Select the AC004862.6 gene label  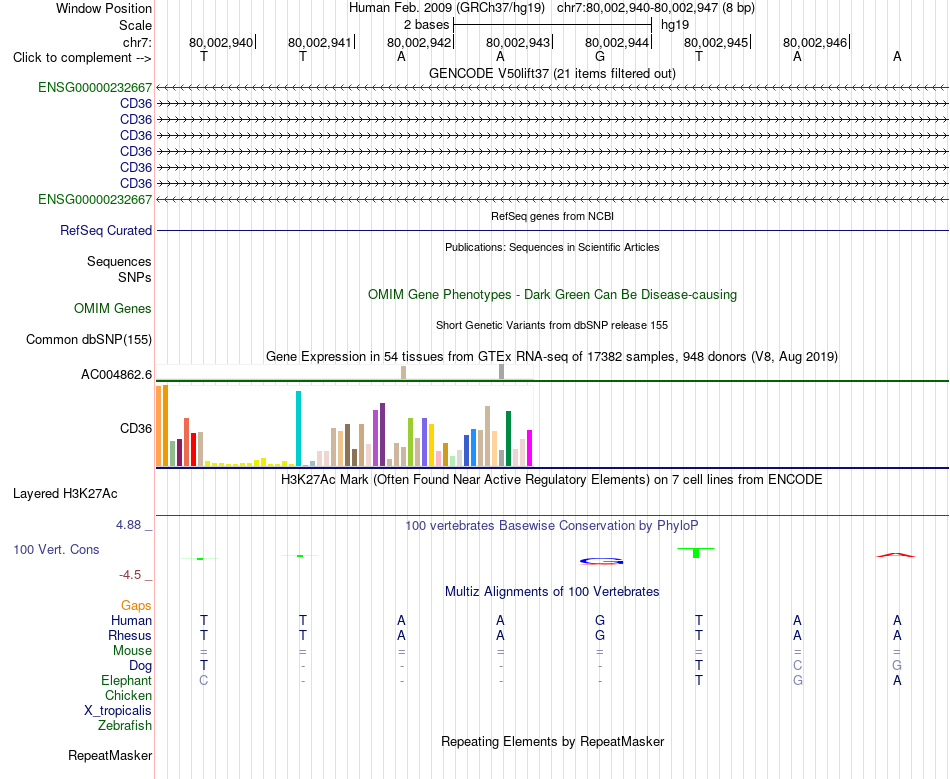(116, 374)
